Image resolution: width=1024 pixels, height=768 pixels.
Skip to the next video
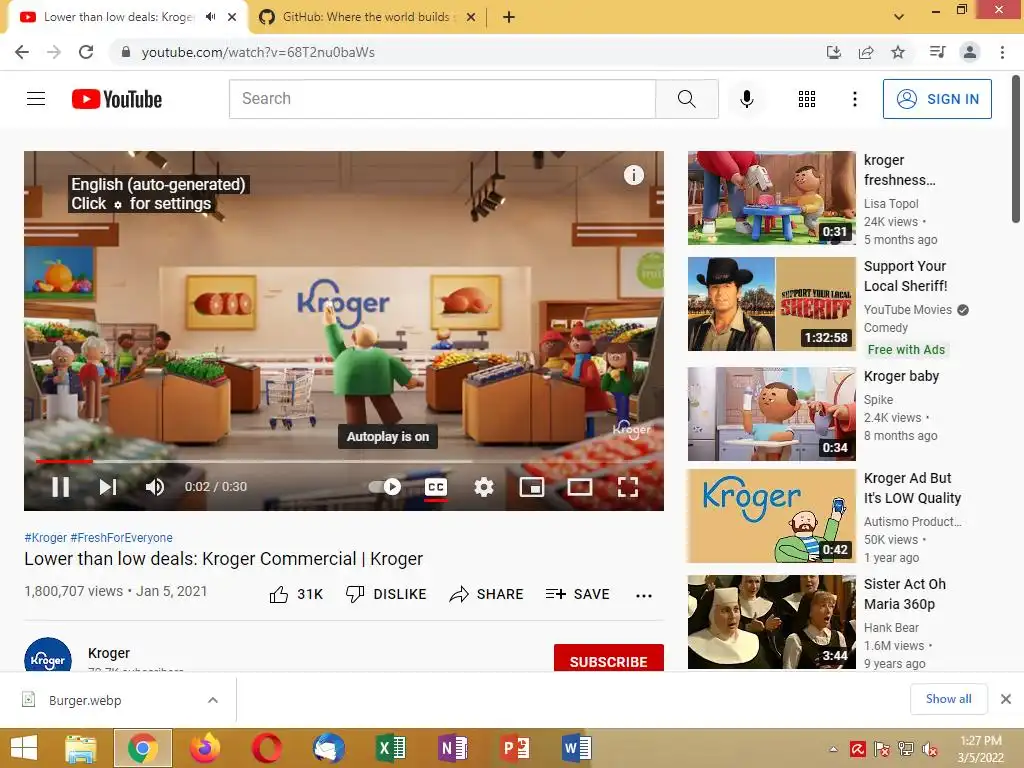pyautogui.click(x=108, y=487)
